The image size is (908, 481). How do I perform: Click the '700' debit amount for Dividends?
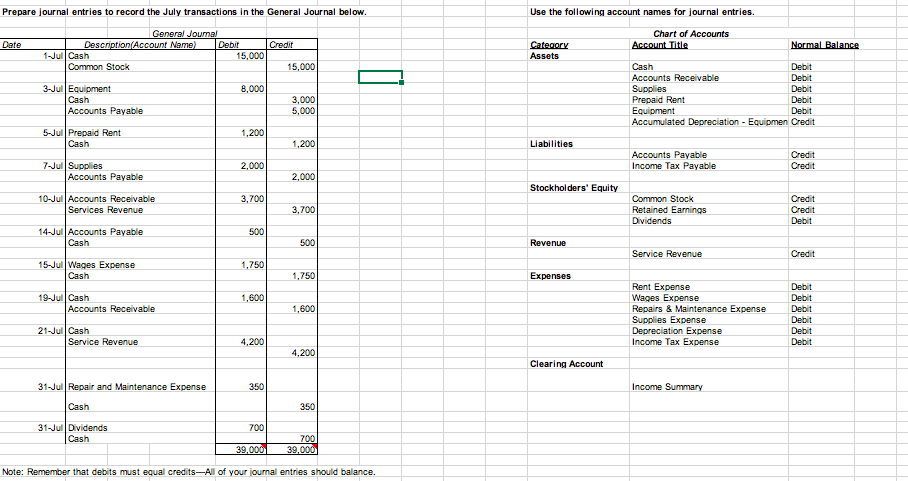tap(257, 428)
